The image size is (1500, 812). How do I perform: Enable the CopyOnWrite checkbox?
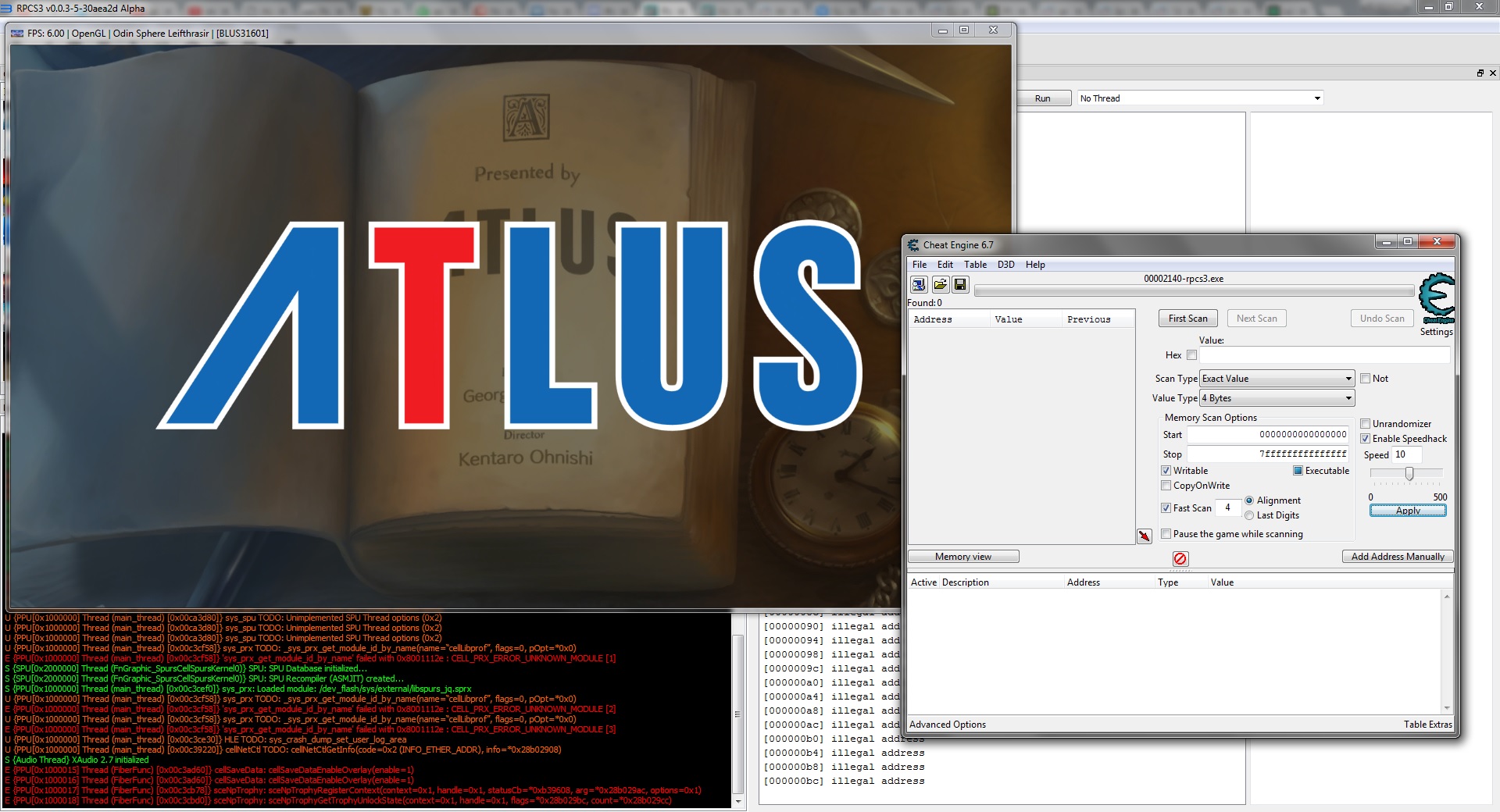point(1166,486)
